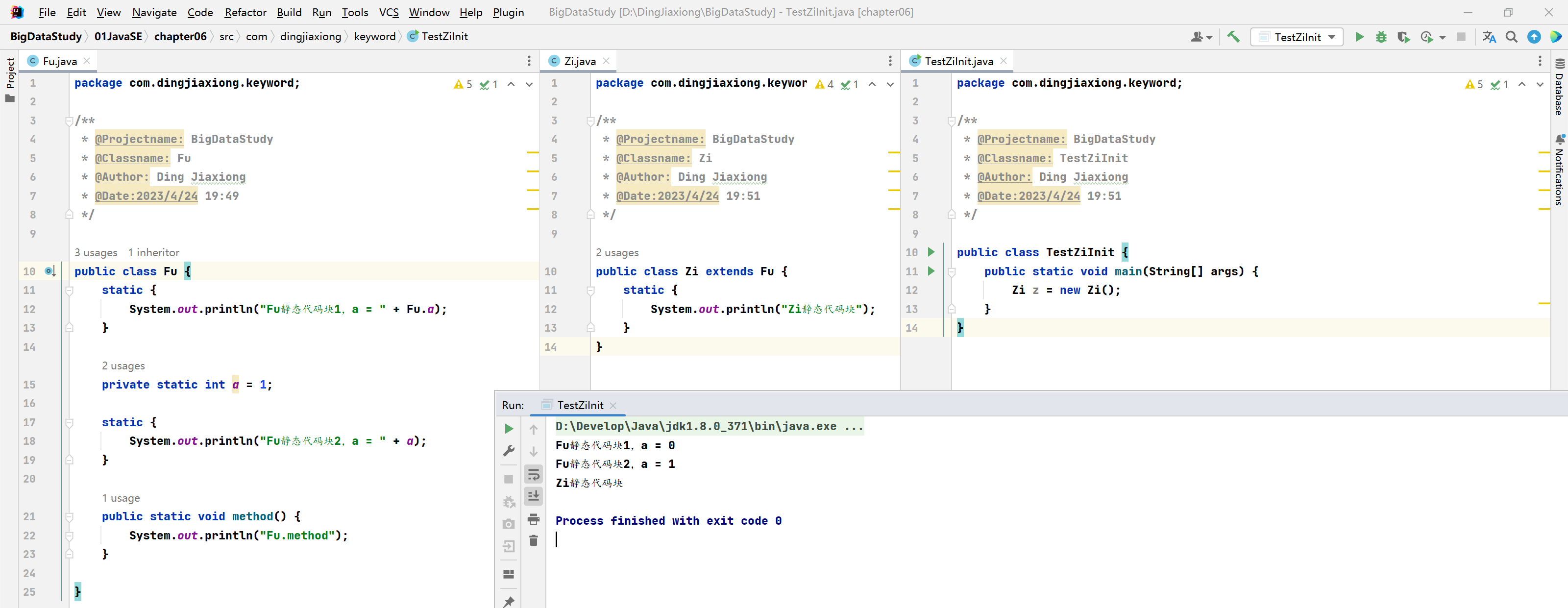1568x608 pixels.
Task: Click chapter06 in the breadcrumb bar
Action: (180, 37)
